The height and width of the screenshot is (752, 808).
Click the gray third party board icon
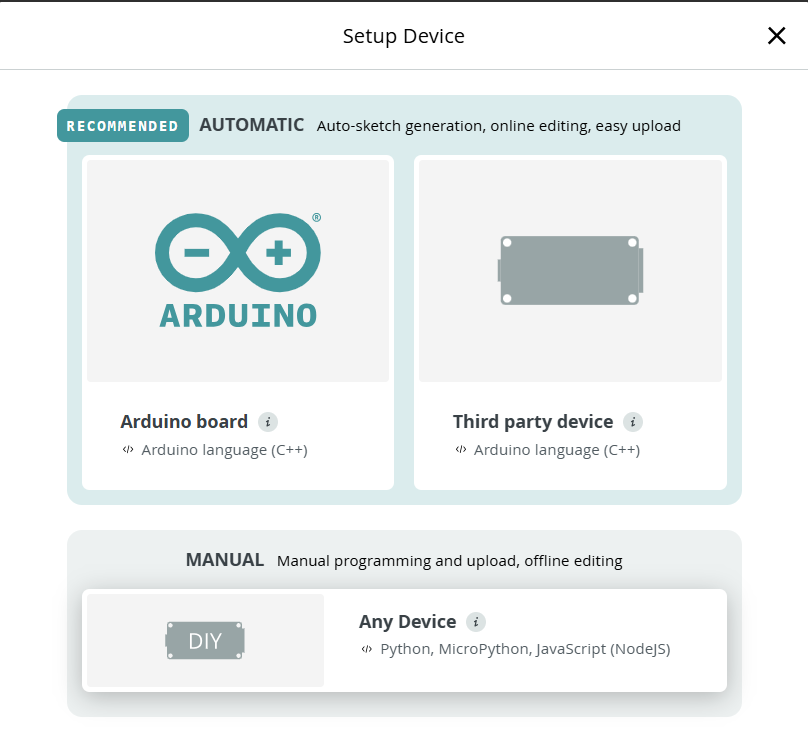point(570,270)
